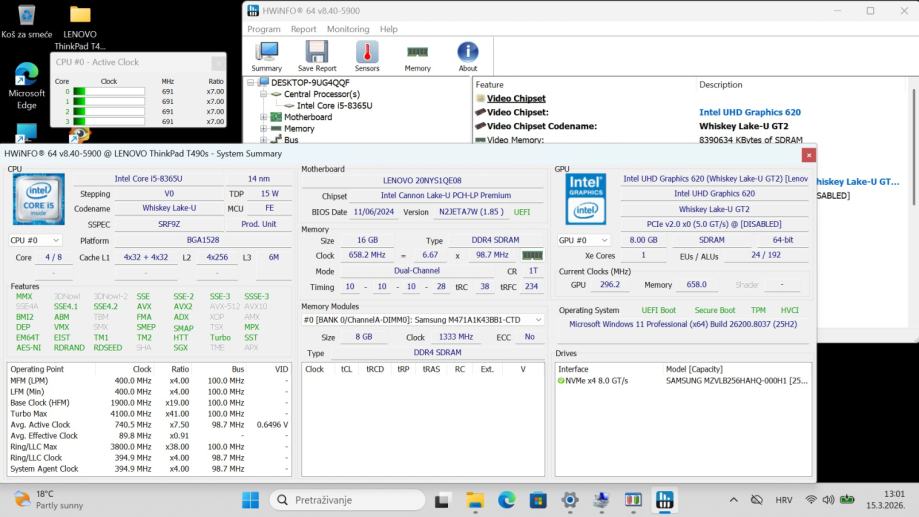Click the Windows Start button
919x517 pixels.
click(x=249, y=499)
